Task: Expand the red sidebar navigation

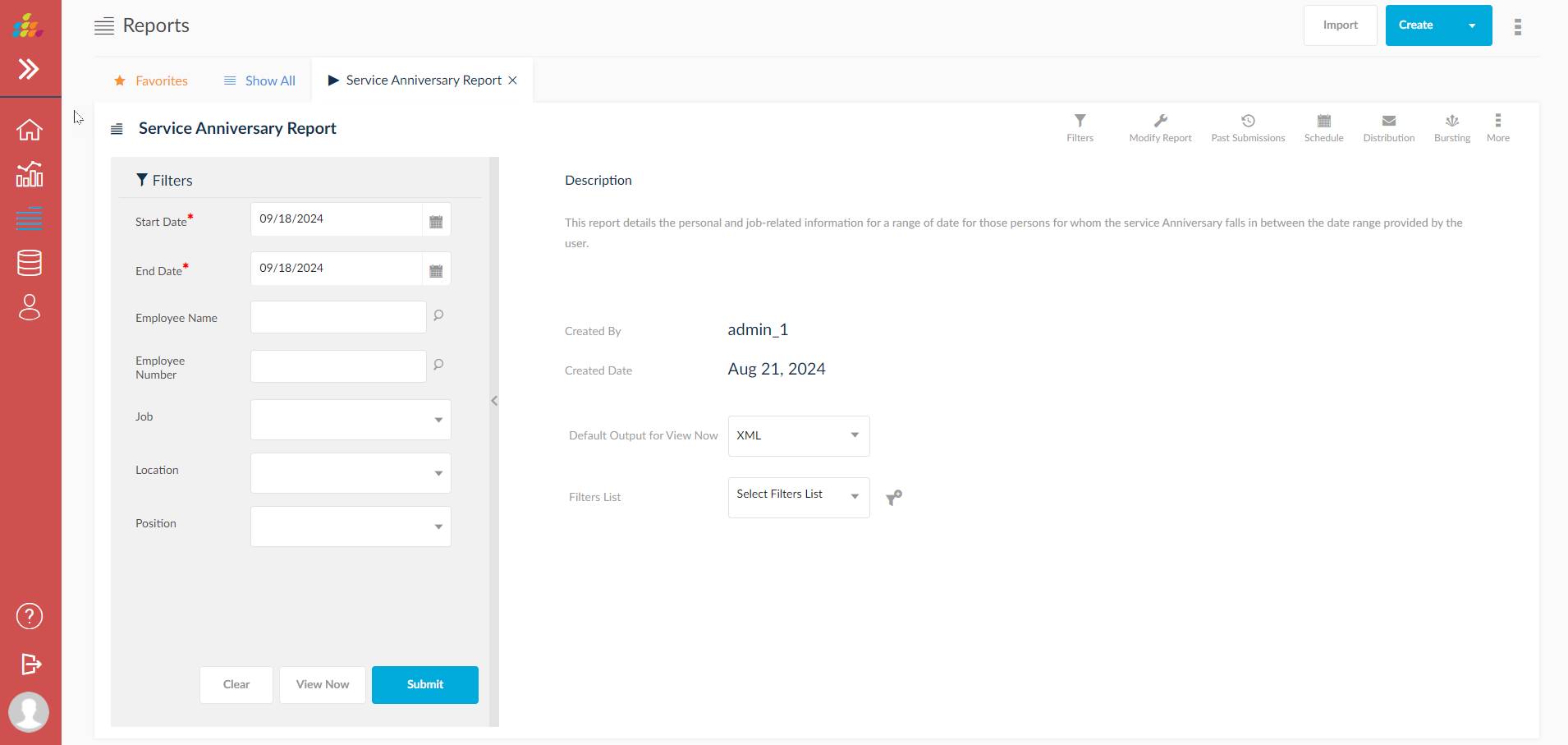Action: [x=30, y=69]
